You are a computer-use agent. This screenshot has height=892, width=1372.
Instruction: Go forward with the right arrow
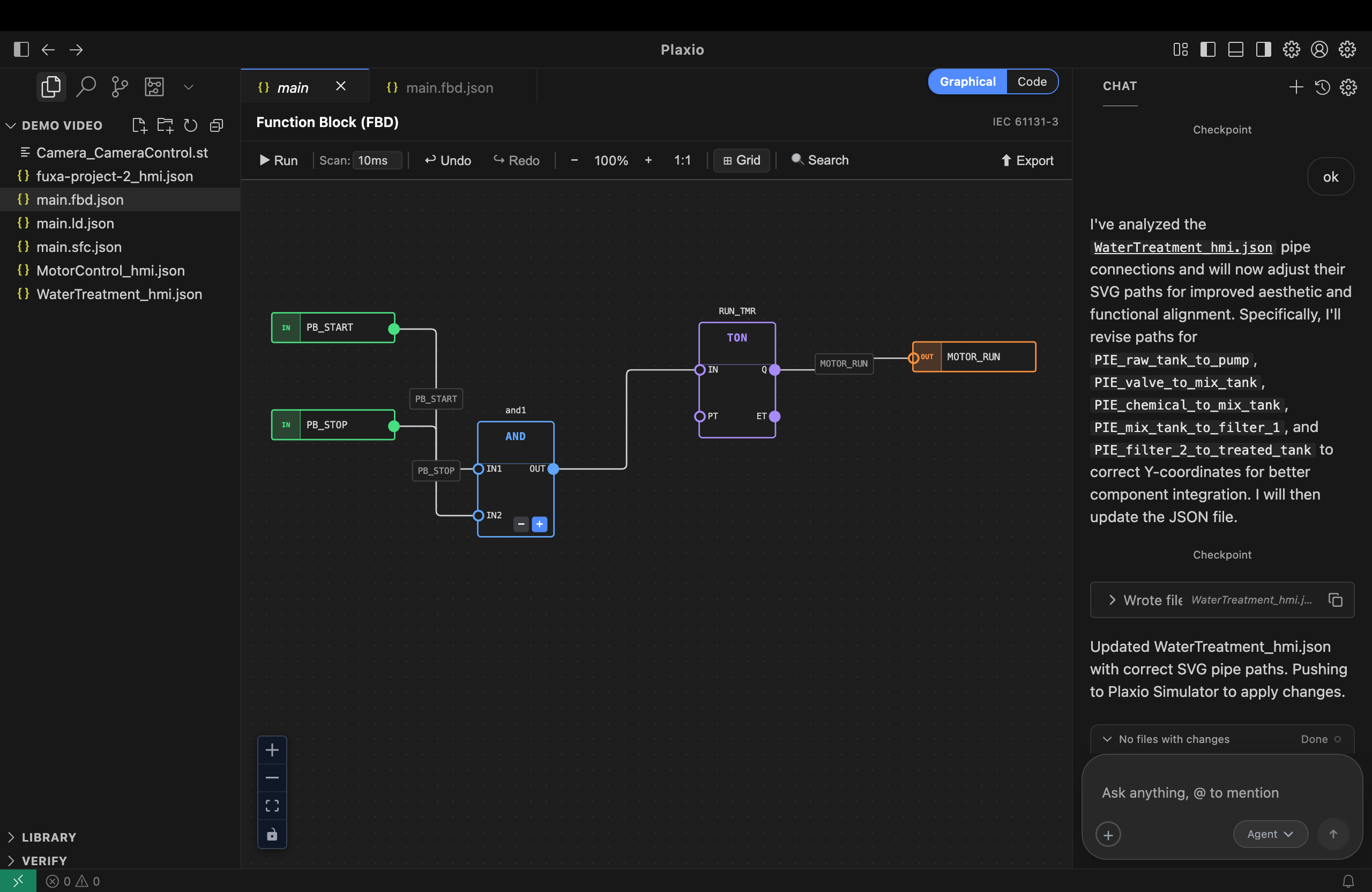click(x=76, y=50)
